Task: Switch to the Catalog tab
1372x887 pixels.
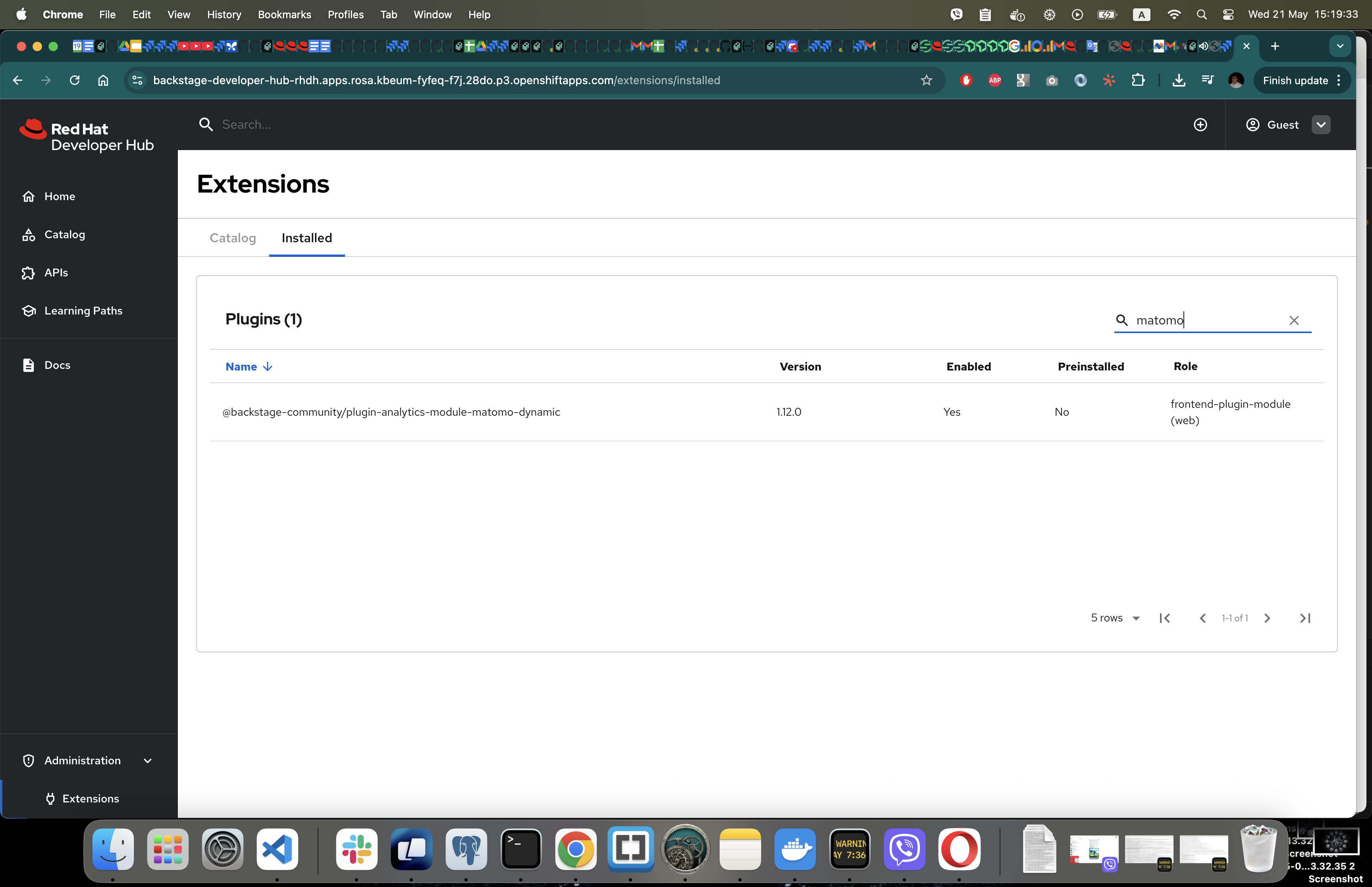Action: [x=233, y=238]
